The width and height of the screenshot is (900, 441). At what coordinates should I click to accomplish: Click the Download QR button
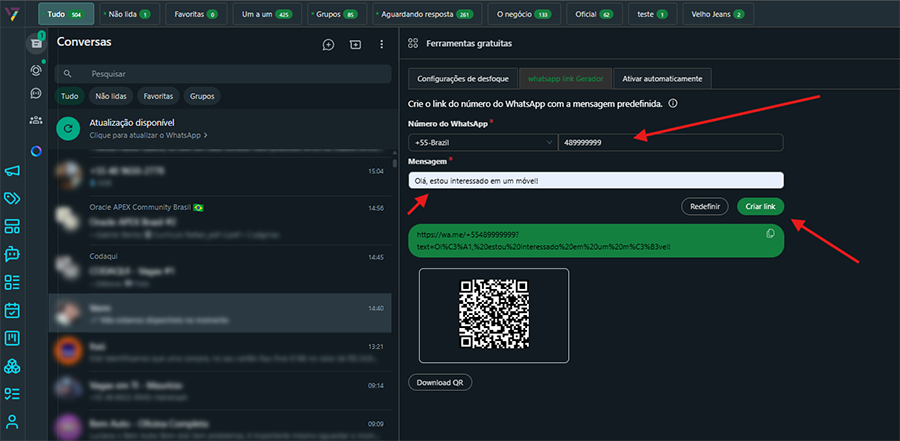tap(440, 382)
